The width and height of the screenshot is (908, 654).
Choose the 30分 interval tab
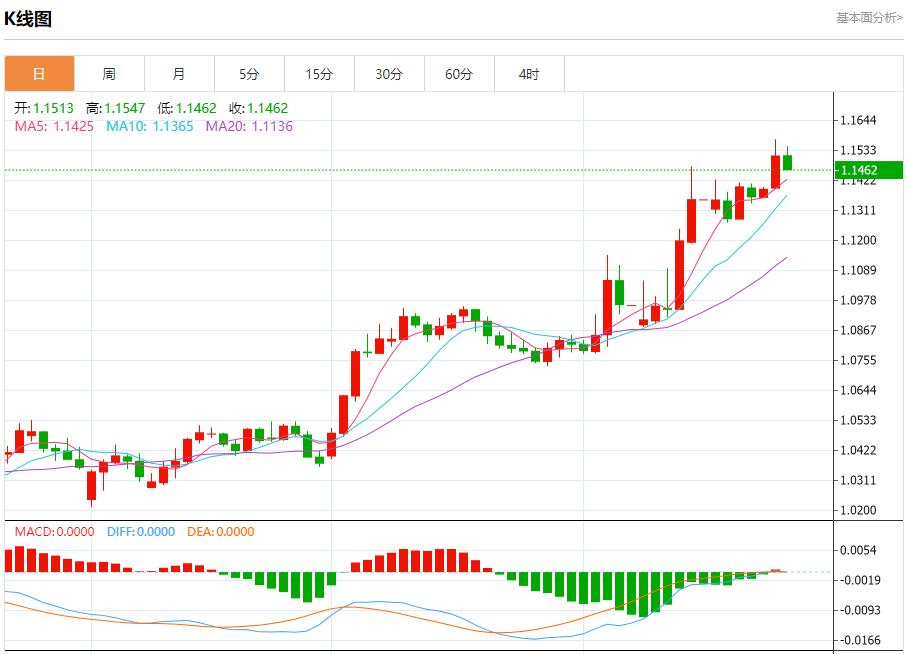point(389,74)
